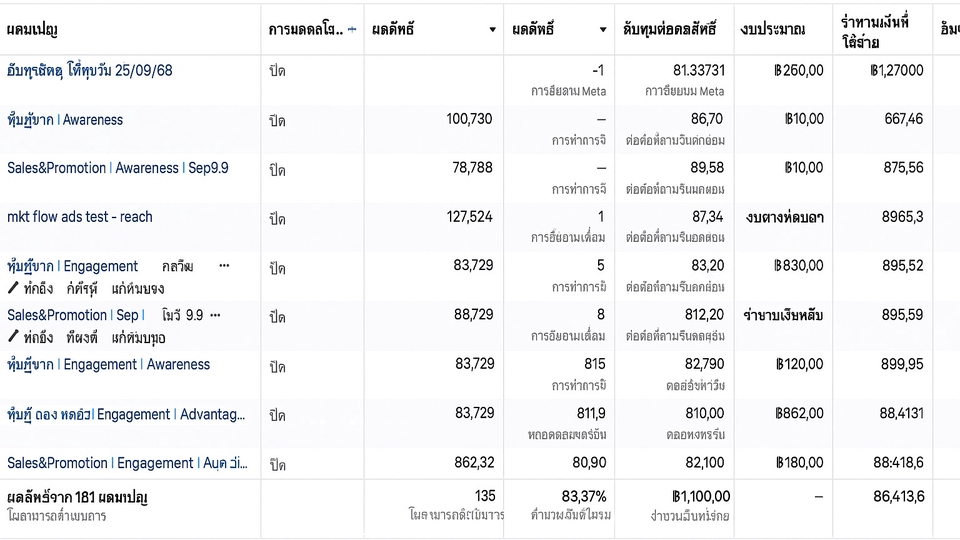Open the first Awareness-only campaign link
This screenshot has height=540, width=960.
tap(65, 120)
